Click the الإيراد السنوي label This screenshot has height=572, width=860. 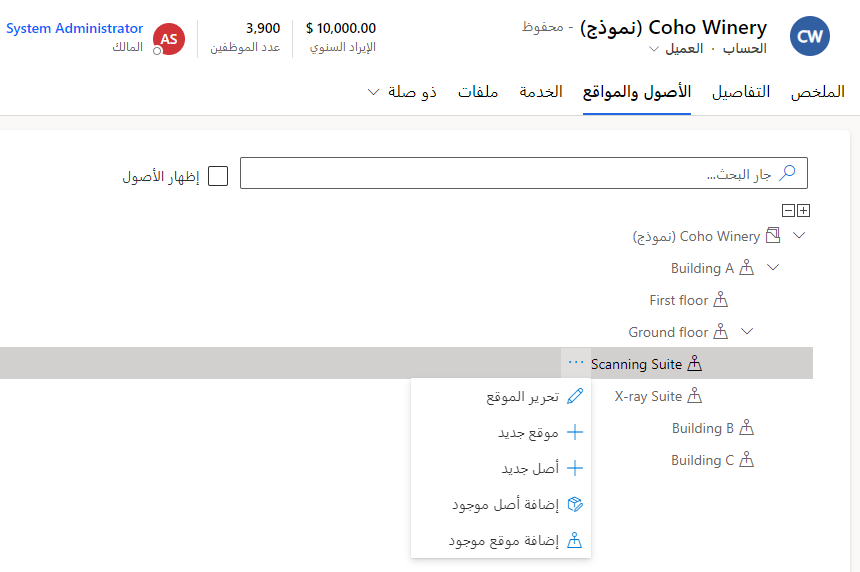343,47
